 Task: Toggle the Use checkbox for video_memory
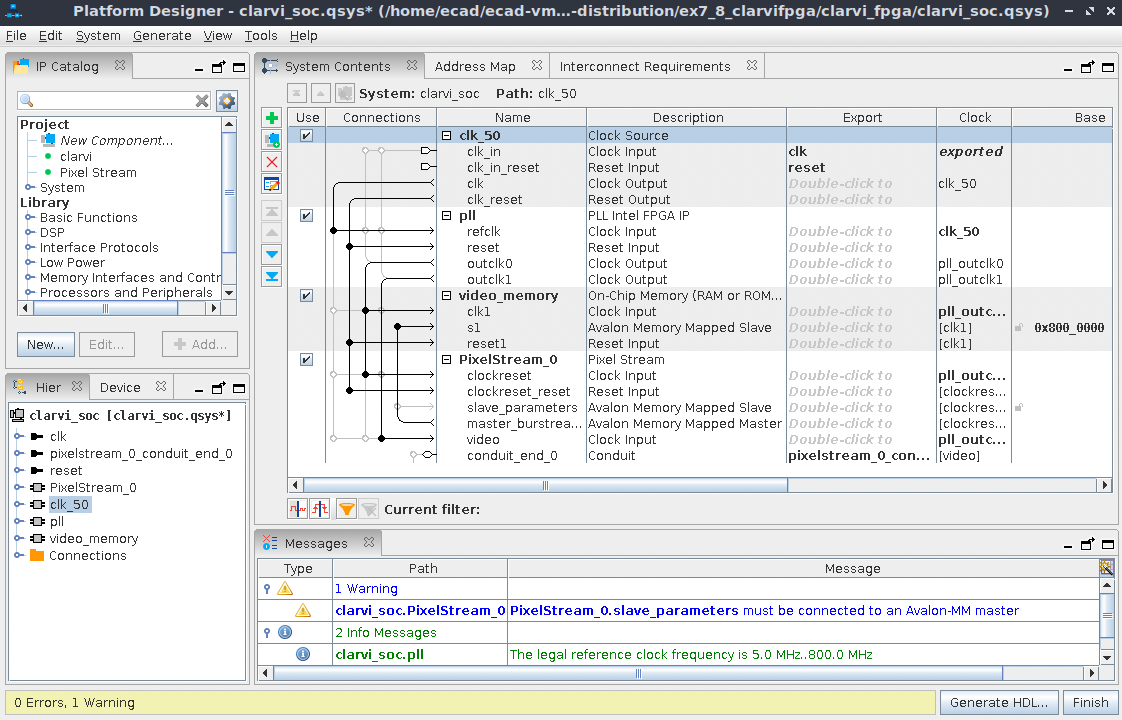pos(307,296)
